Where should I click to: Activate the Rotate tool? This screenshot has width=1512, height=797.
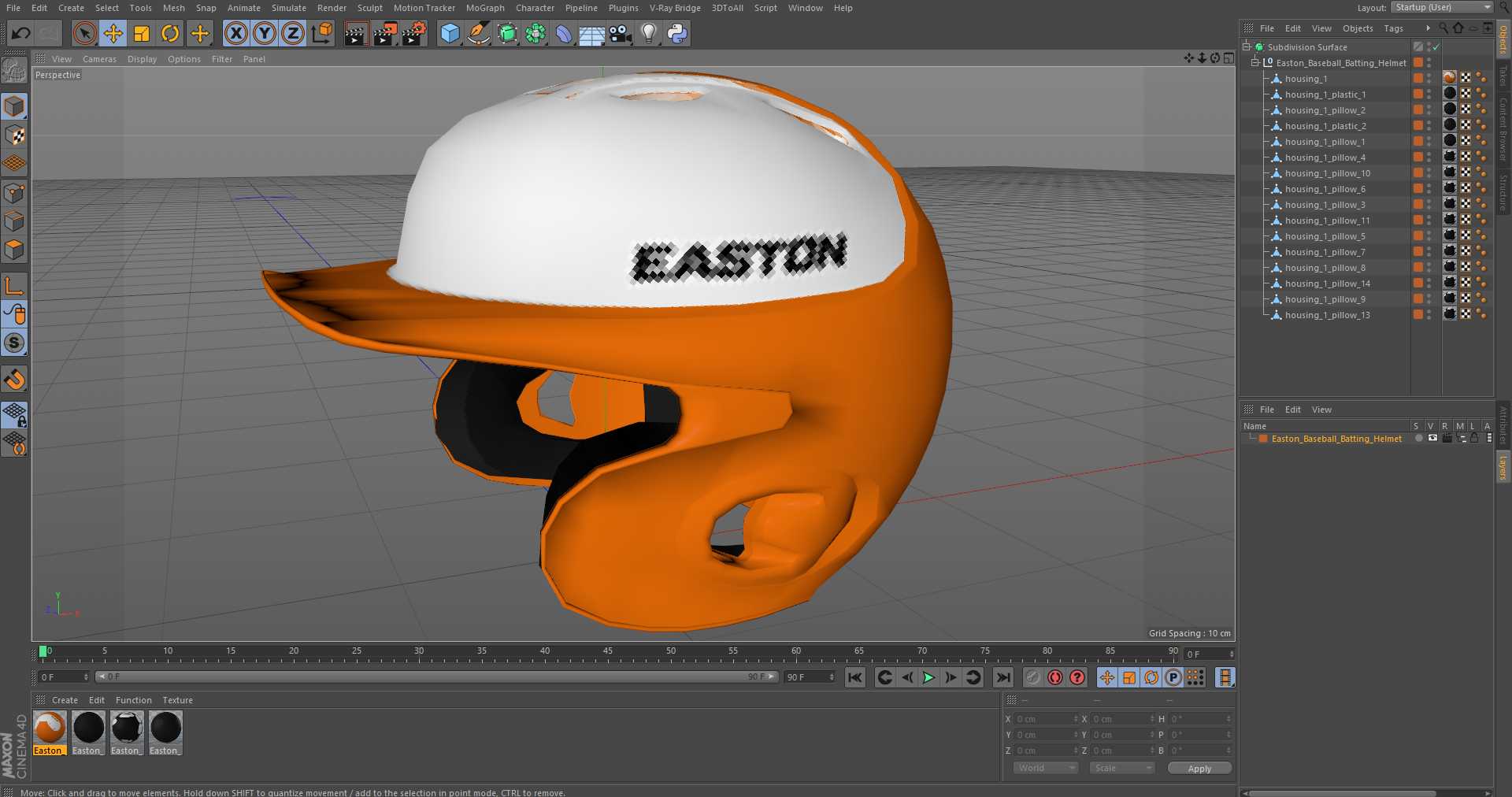(170, 33)
